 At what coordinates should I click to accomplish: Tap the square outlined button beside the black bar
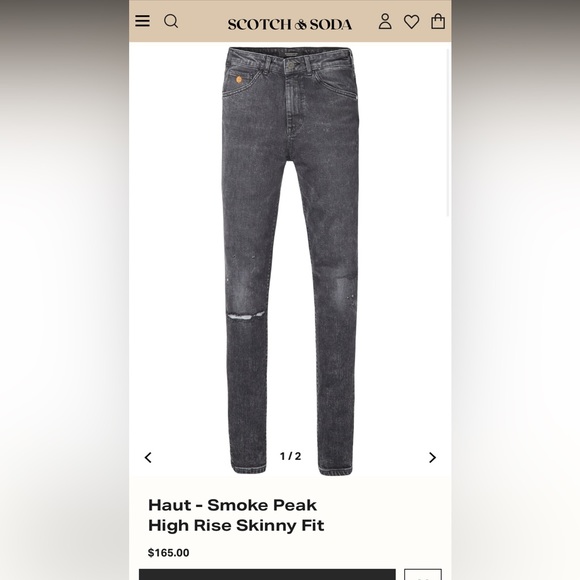(x=423, y=574)
